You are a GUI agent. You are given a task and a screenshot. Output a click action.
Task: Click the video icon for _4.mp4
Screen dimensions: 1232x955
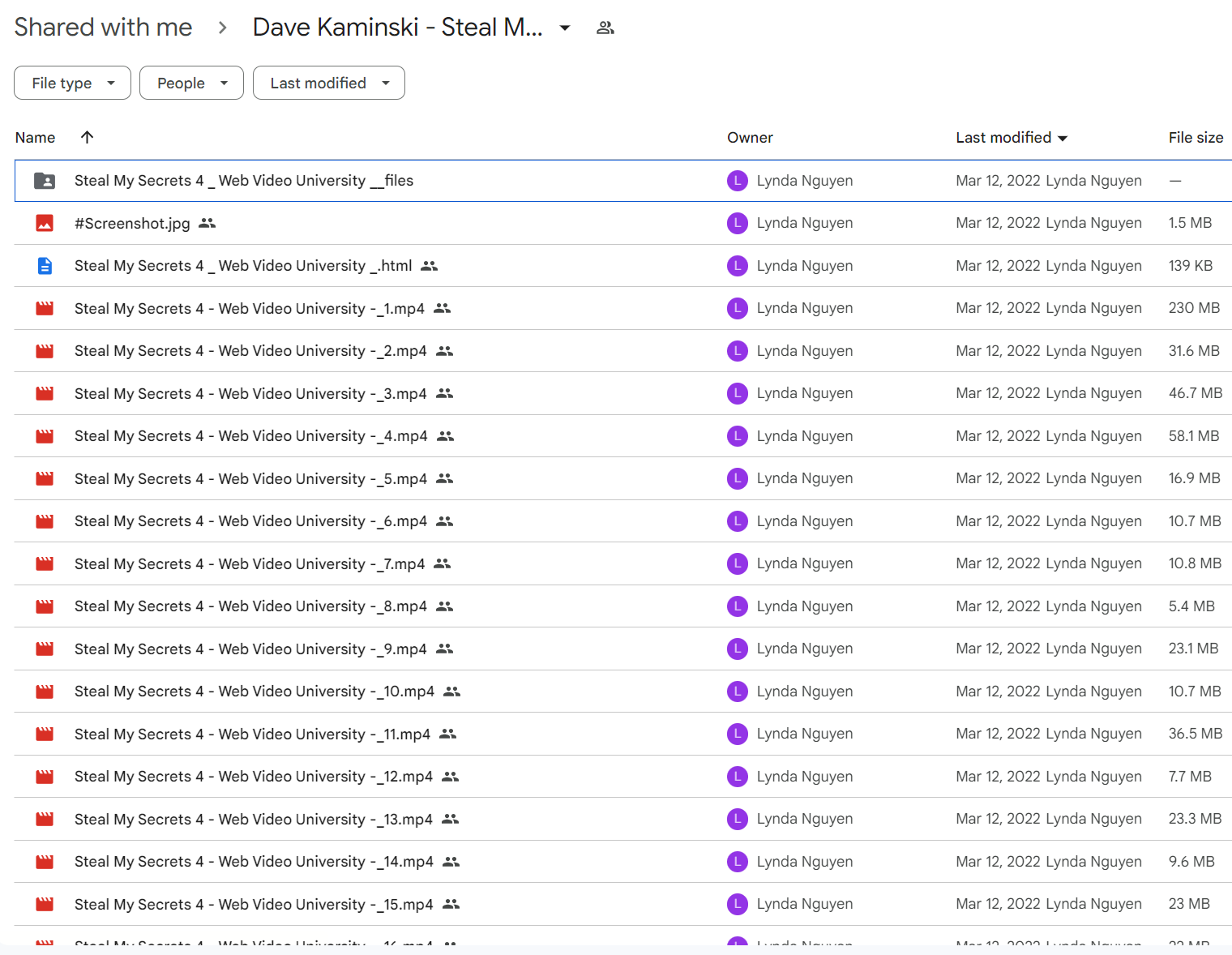(45, 436)
